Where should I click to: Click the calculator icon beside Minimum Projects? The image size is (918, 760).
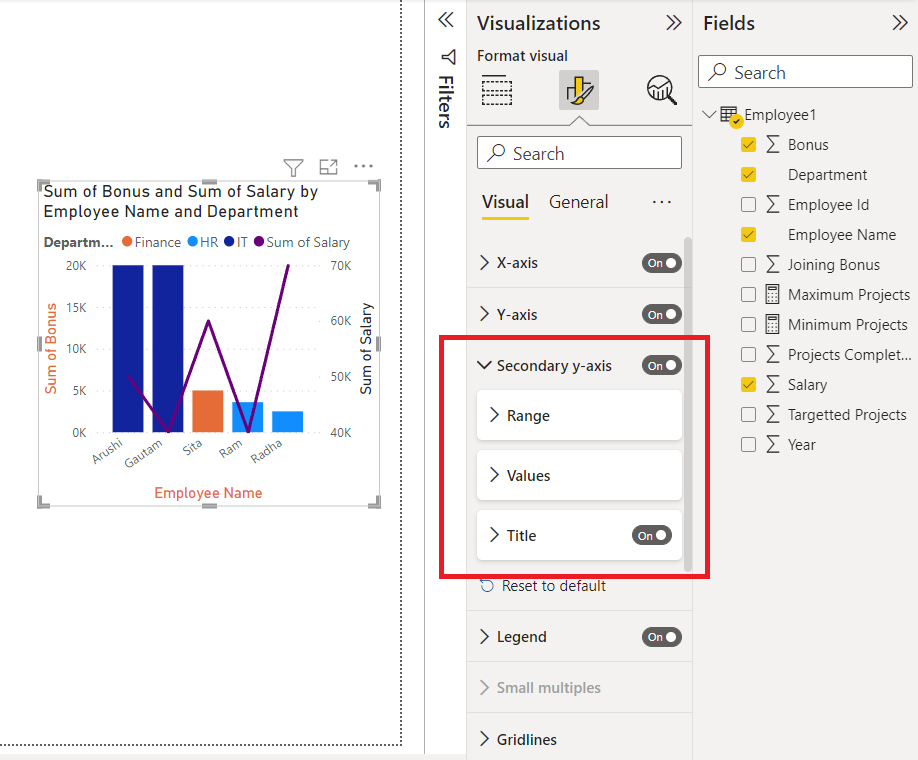773,324
